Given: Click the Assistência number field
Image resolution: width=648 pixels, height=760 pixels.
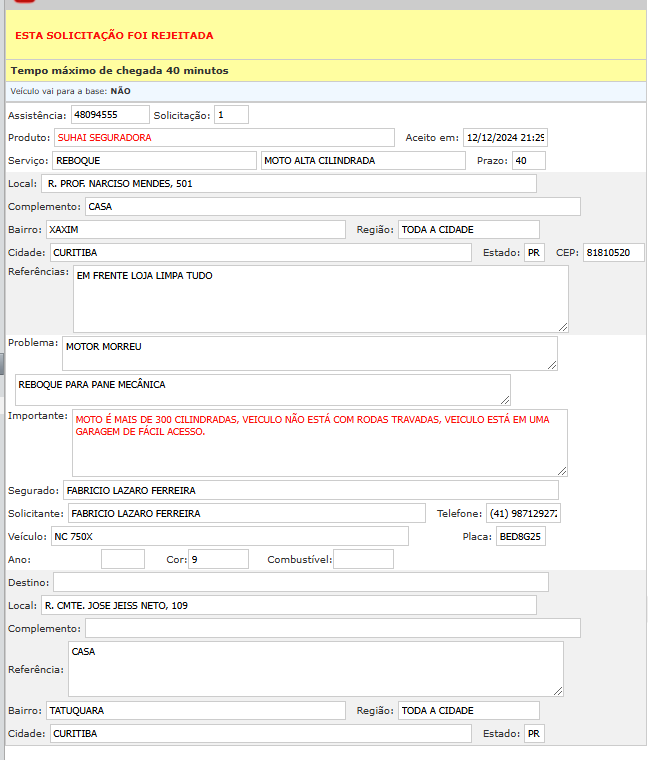Looking at the screenshot, I should click(110, 115).
